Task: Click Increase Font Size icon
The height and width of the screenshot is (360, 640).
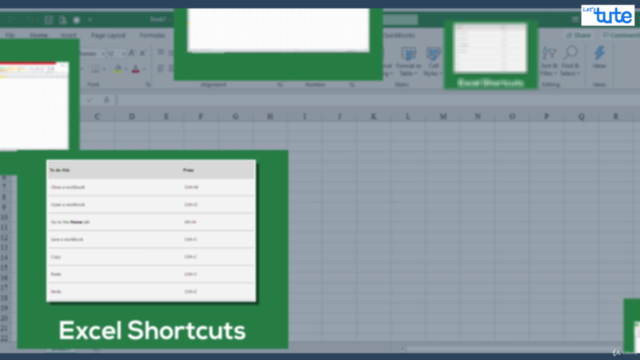Action: 132,53
